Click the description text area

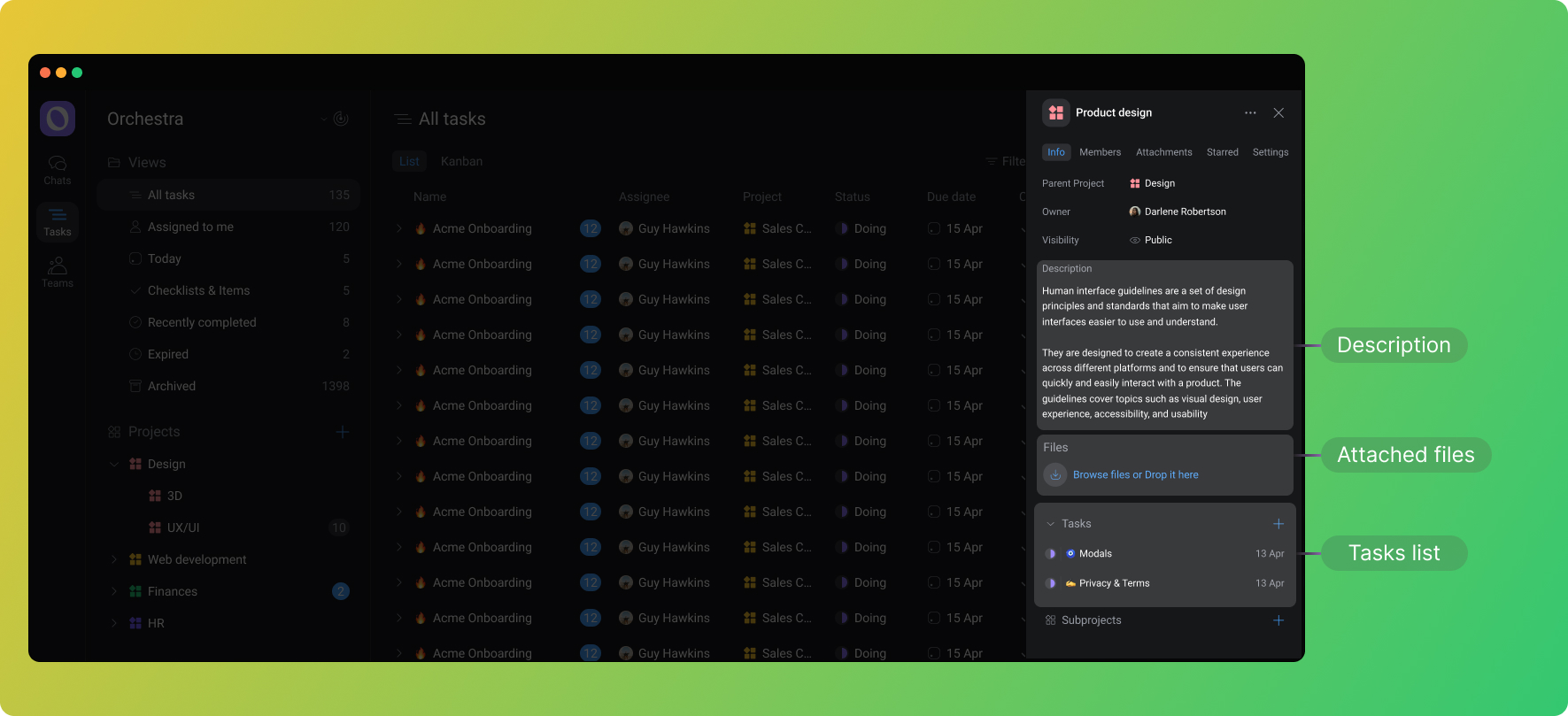(1163, 352)
